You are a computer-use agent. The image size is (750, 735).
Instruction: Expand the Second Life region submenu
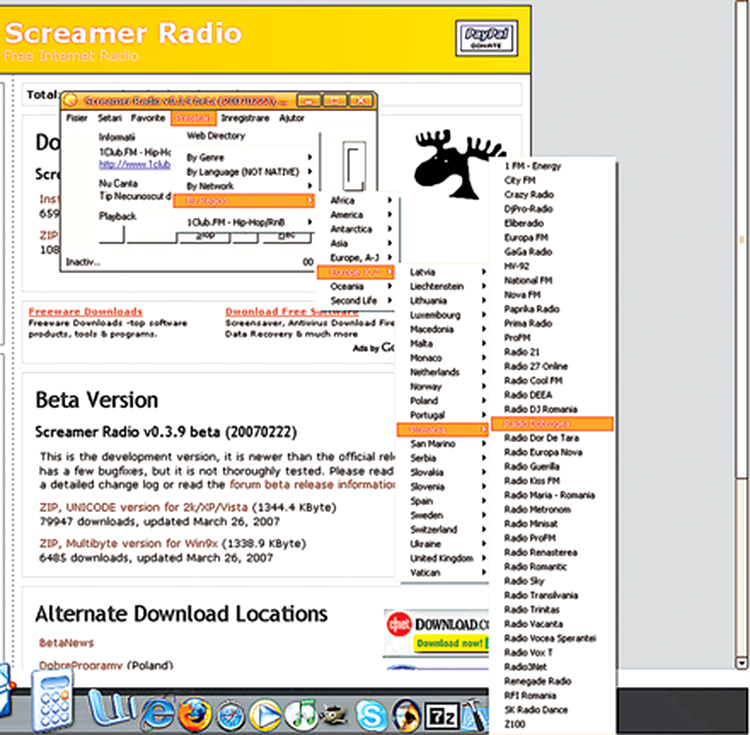(356, 301)
